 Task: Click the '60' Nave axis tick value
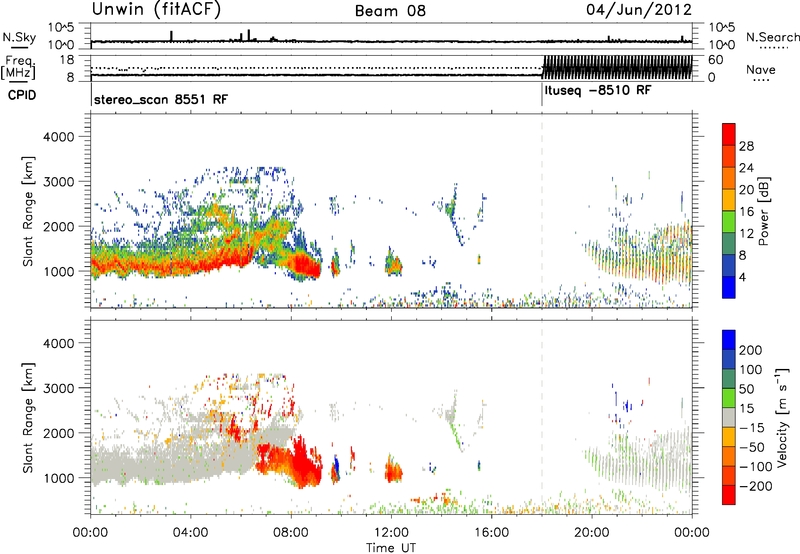click(715, 60)
